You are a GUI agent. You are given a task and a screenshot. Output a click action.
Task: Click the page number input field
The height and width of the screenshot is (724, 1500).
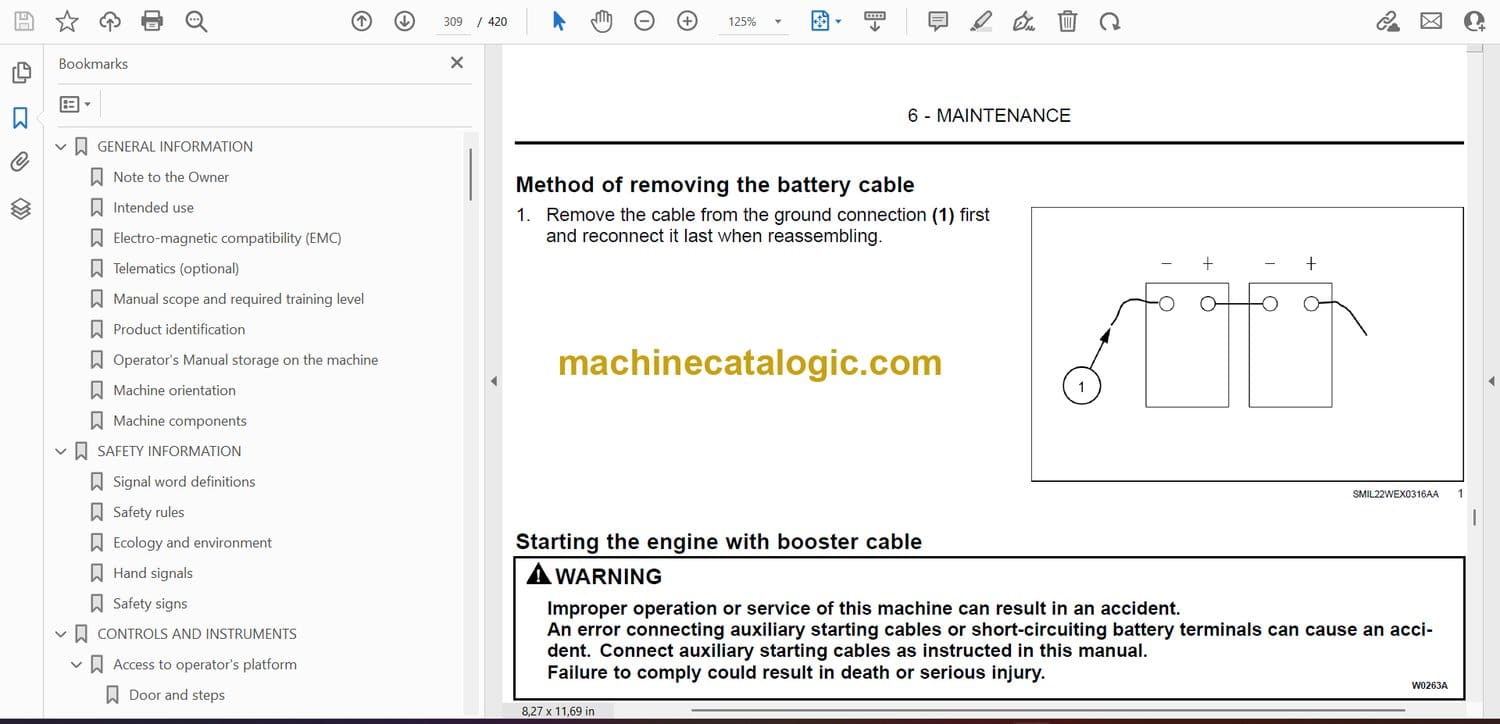[453, 21]
